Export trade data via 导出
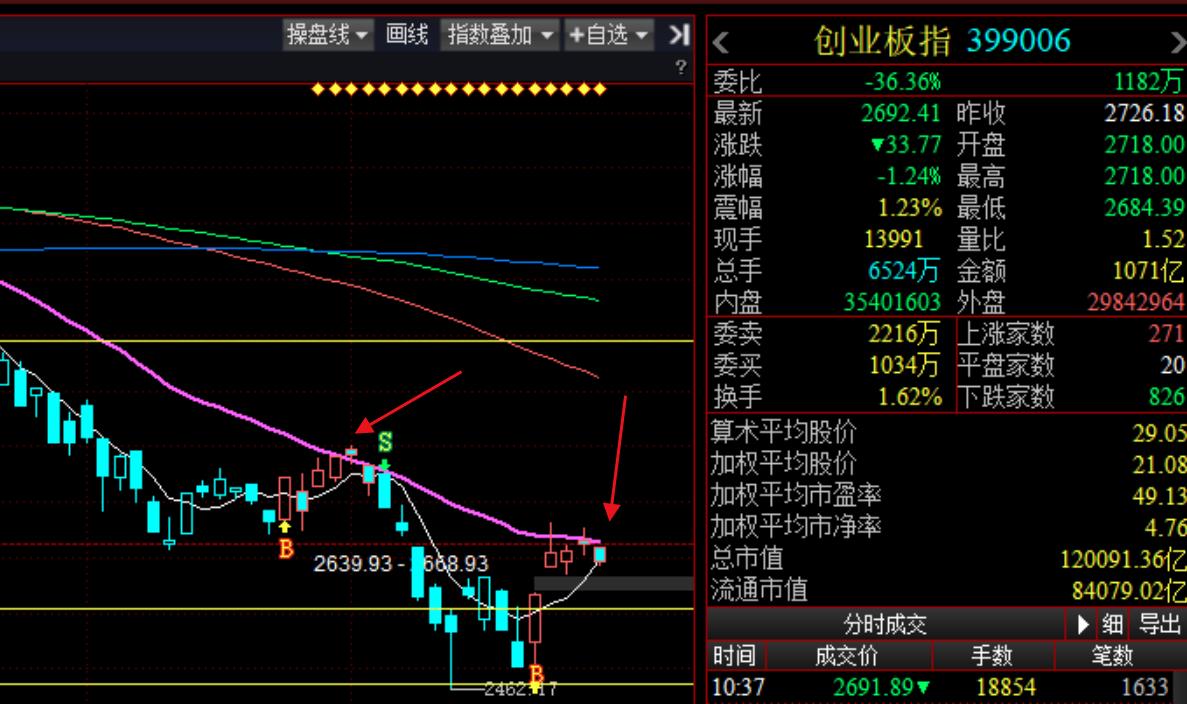The width and height of the screenshot is (1187, 704). tap(1158, 624)
